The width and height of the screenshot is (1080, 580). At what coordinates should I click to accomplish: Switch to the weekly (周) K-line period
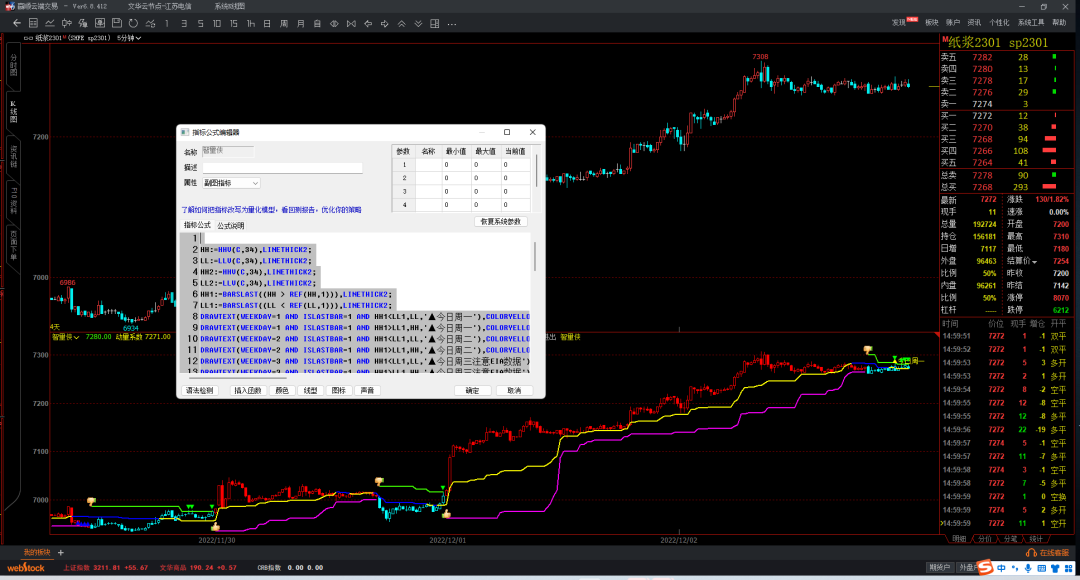coord(284,23)
